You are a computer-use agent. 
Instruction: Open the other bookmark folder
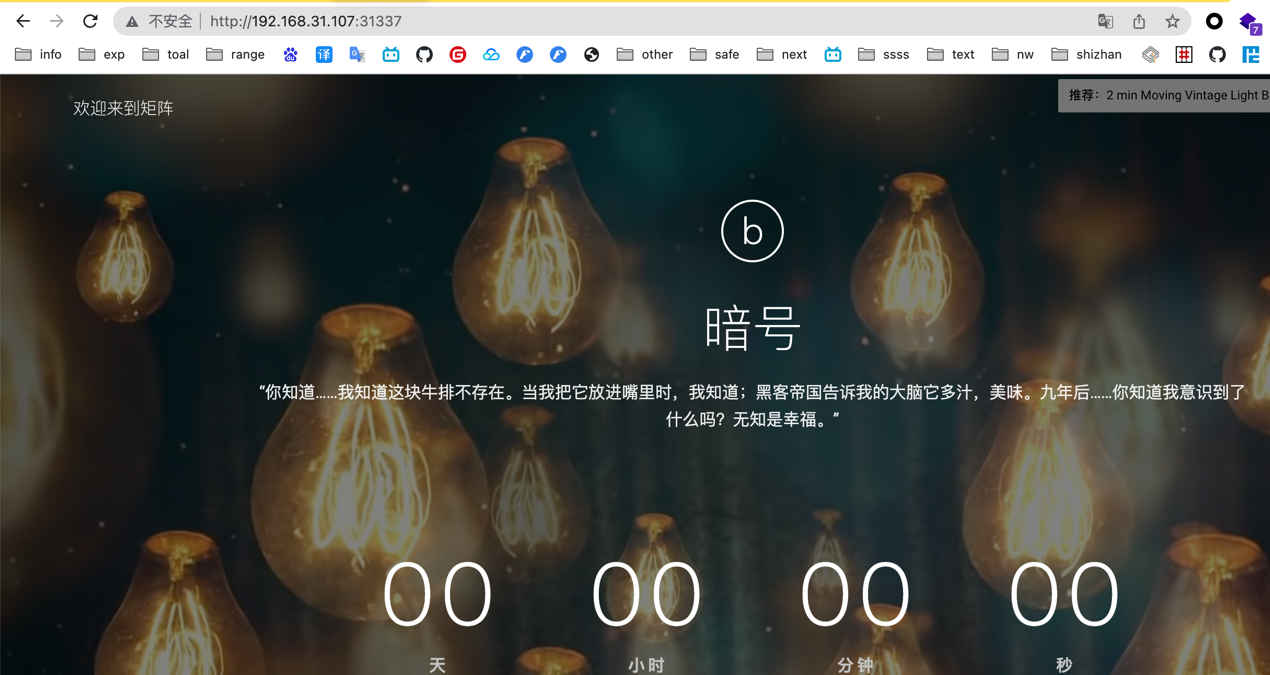[645, 55]
